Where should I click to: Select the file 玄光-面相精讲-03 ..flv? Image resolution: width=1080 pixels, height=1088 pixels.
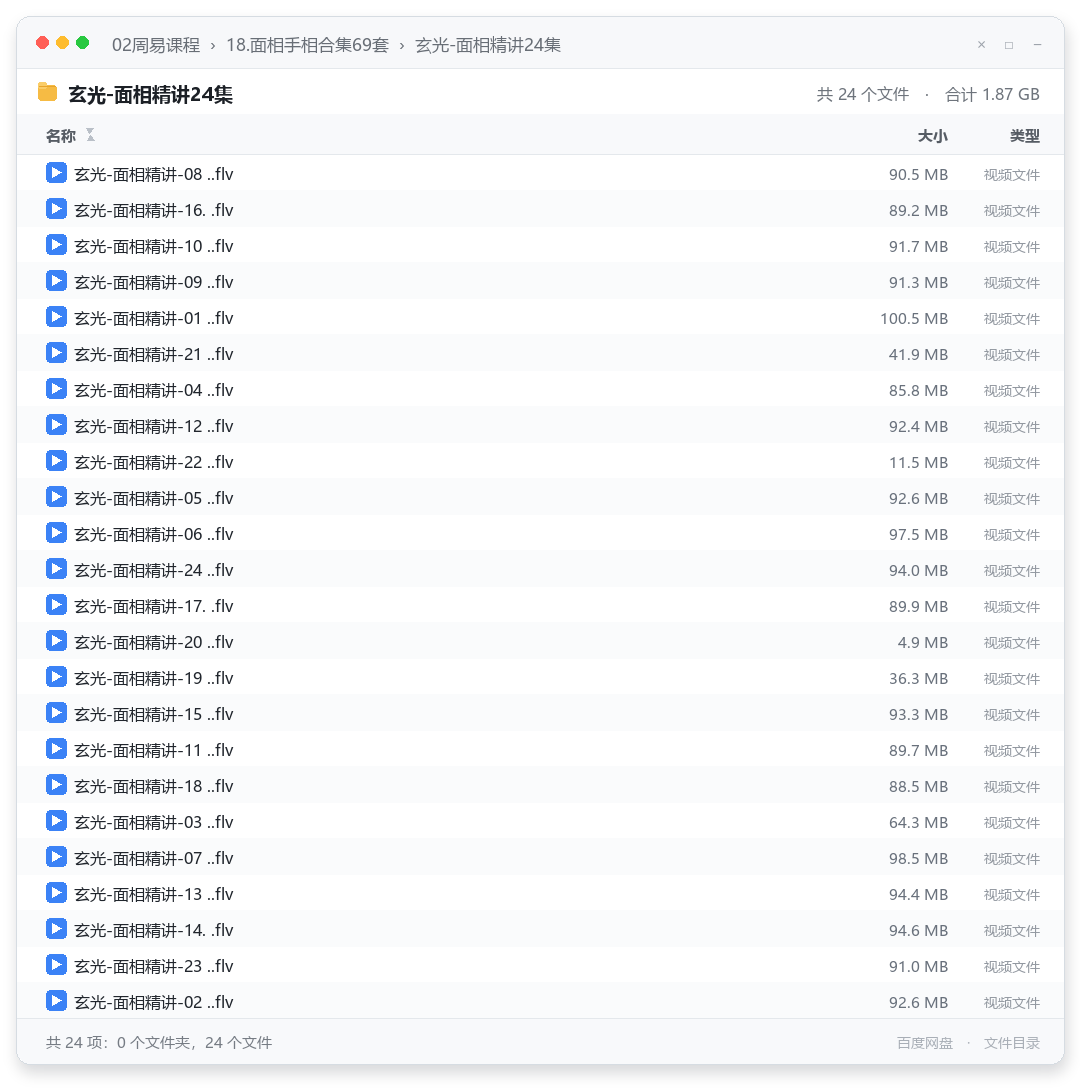(540, 822)
